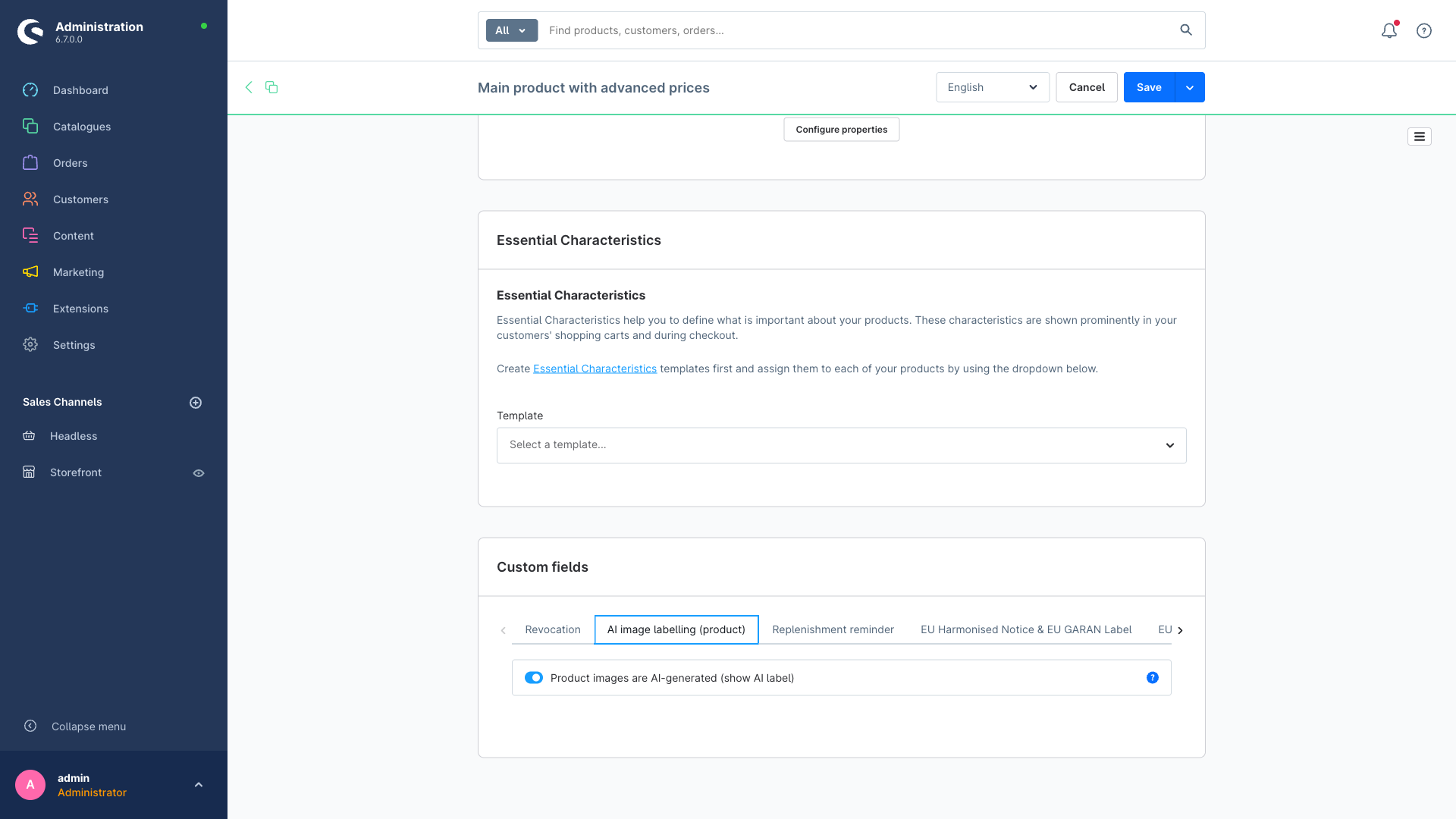Image resolution: width=1456 pixels, height=819 pixels.
Task: Click the Save button
Action: point(1149,87)
